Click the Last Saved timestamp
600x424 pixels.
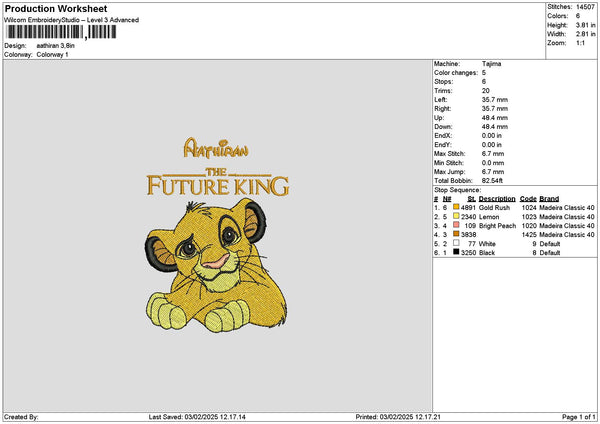pos(197,417)
